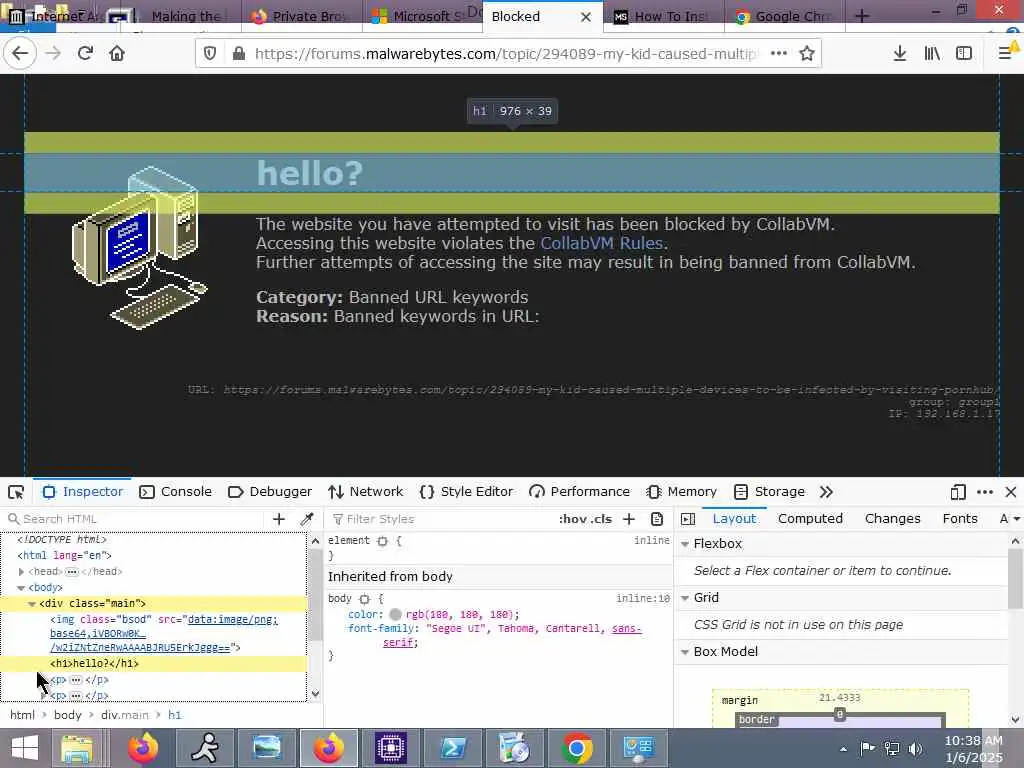Select the Layout sidebar tab
Screen dimensions: 1024x768
coord(734,519)
